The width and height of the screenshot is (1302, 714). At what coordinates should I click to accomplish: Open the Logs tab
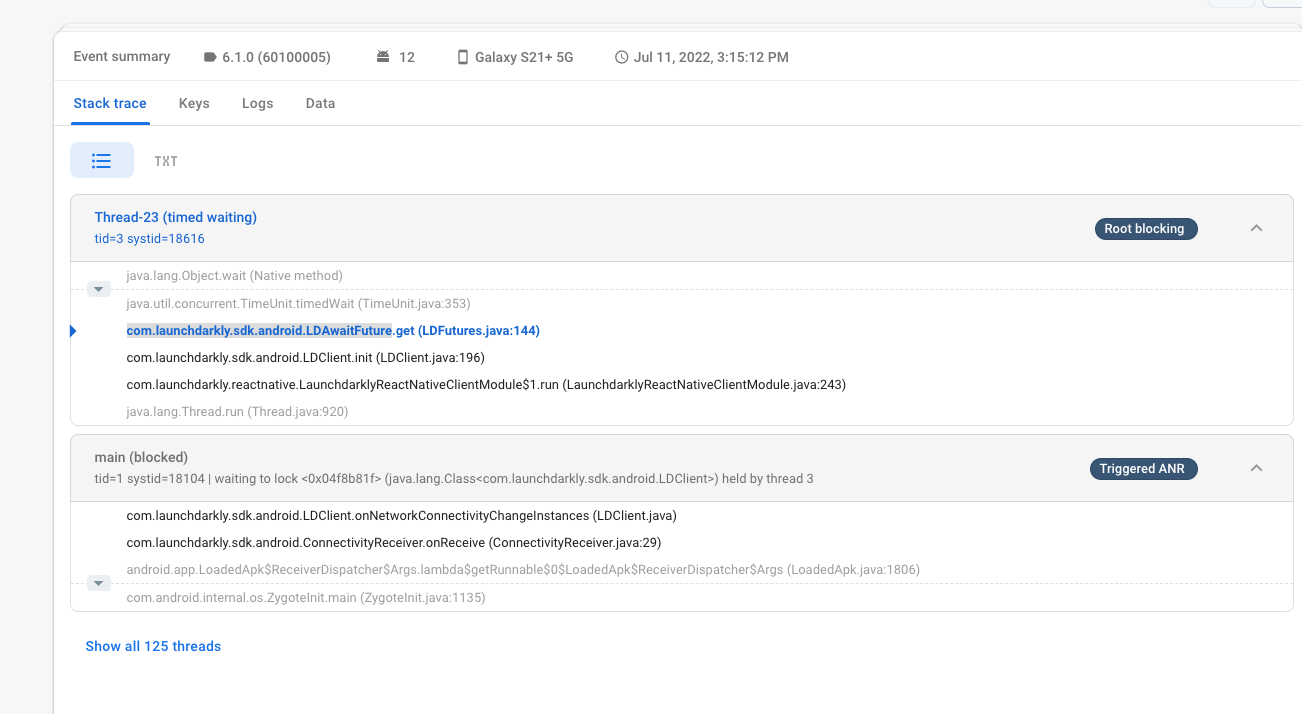257,103
